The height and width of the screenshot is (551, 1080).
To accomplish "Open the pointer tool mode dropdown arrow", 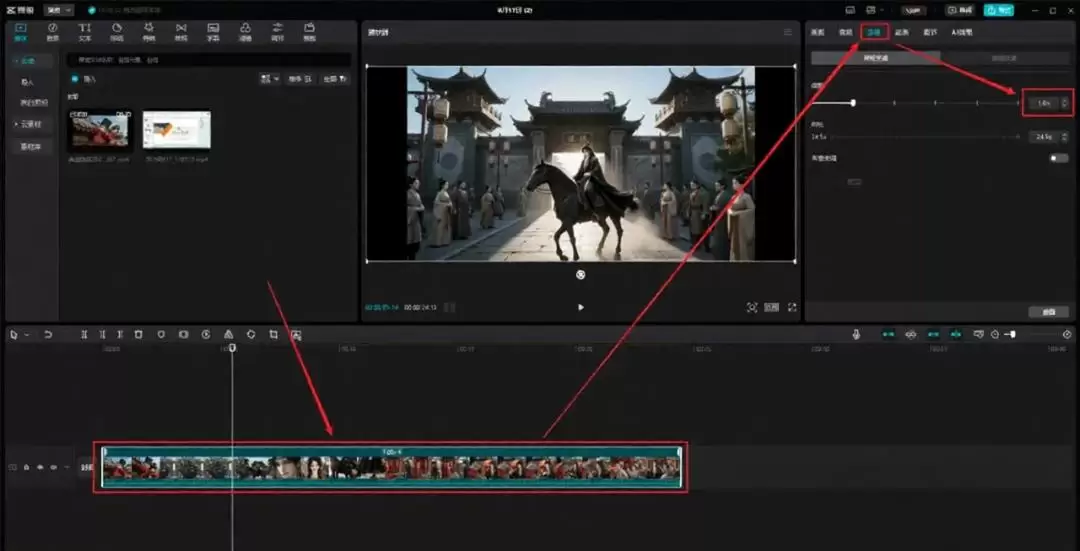I will 27,335.
